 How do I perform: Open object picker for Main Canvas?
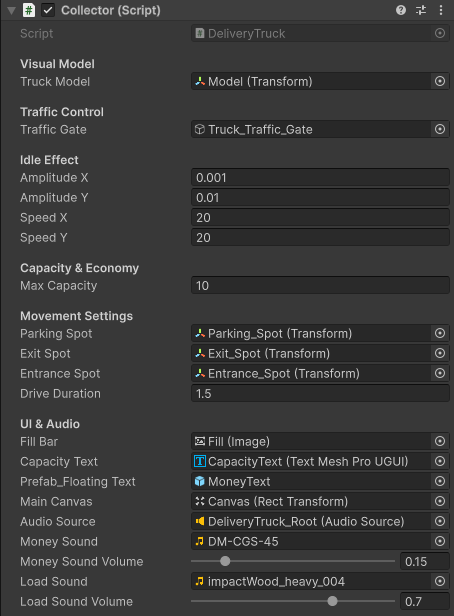(x=440, y=501)
